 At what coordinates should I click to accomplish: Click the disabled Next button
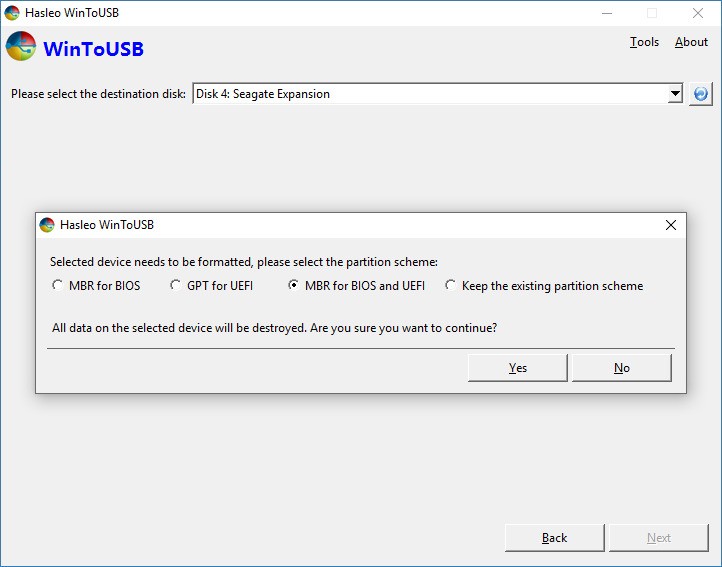[x=658, y=538]
